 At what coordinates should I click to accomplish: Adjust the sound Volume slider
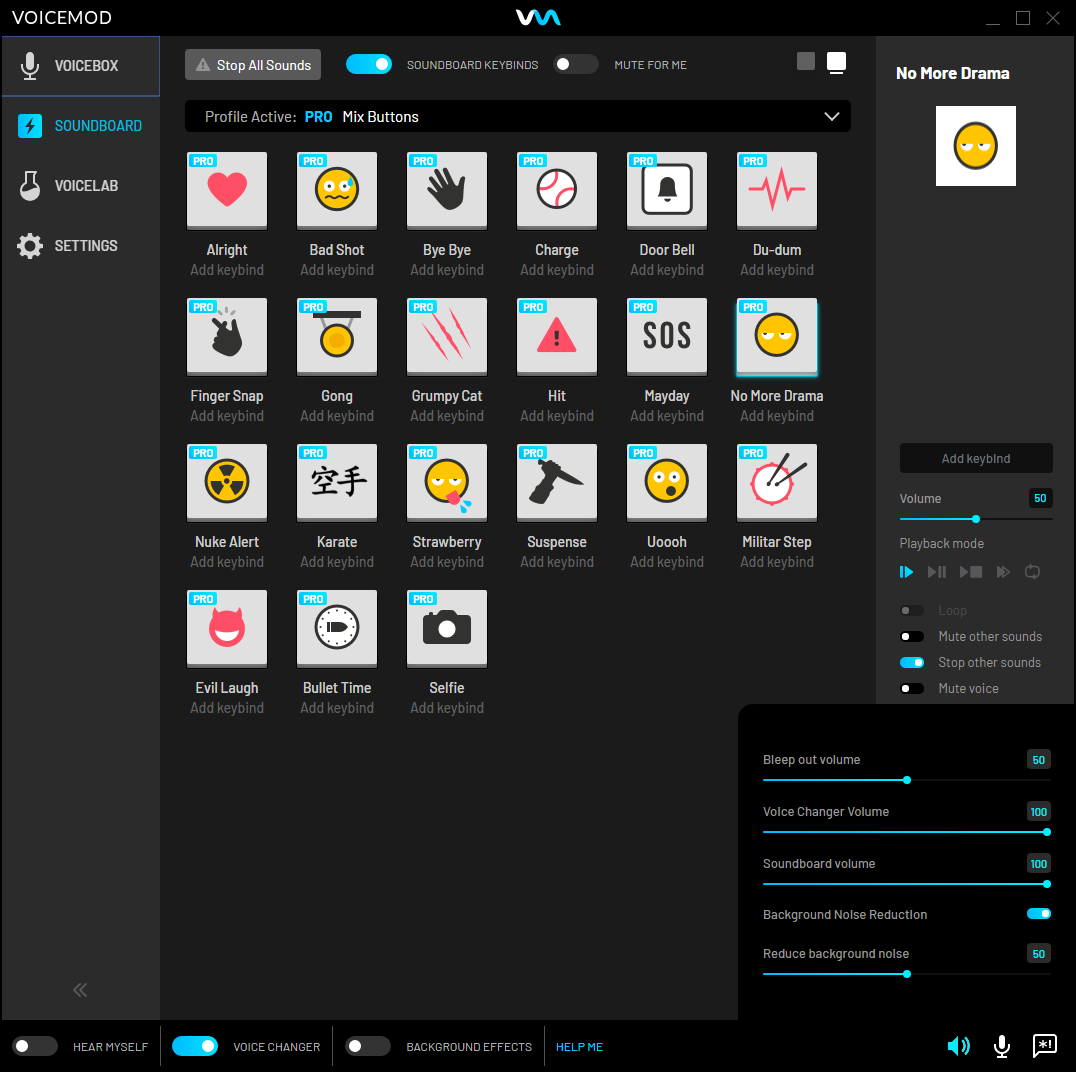coord(976,519)
